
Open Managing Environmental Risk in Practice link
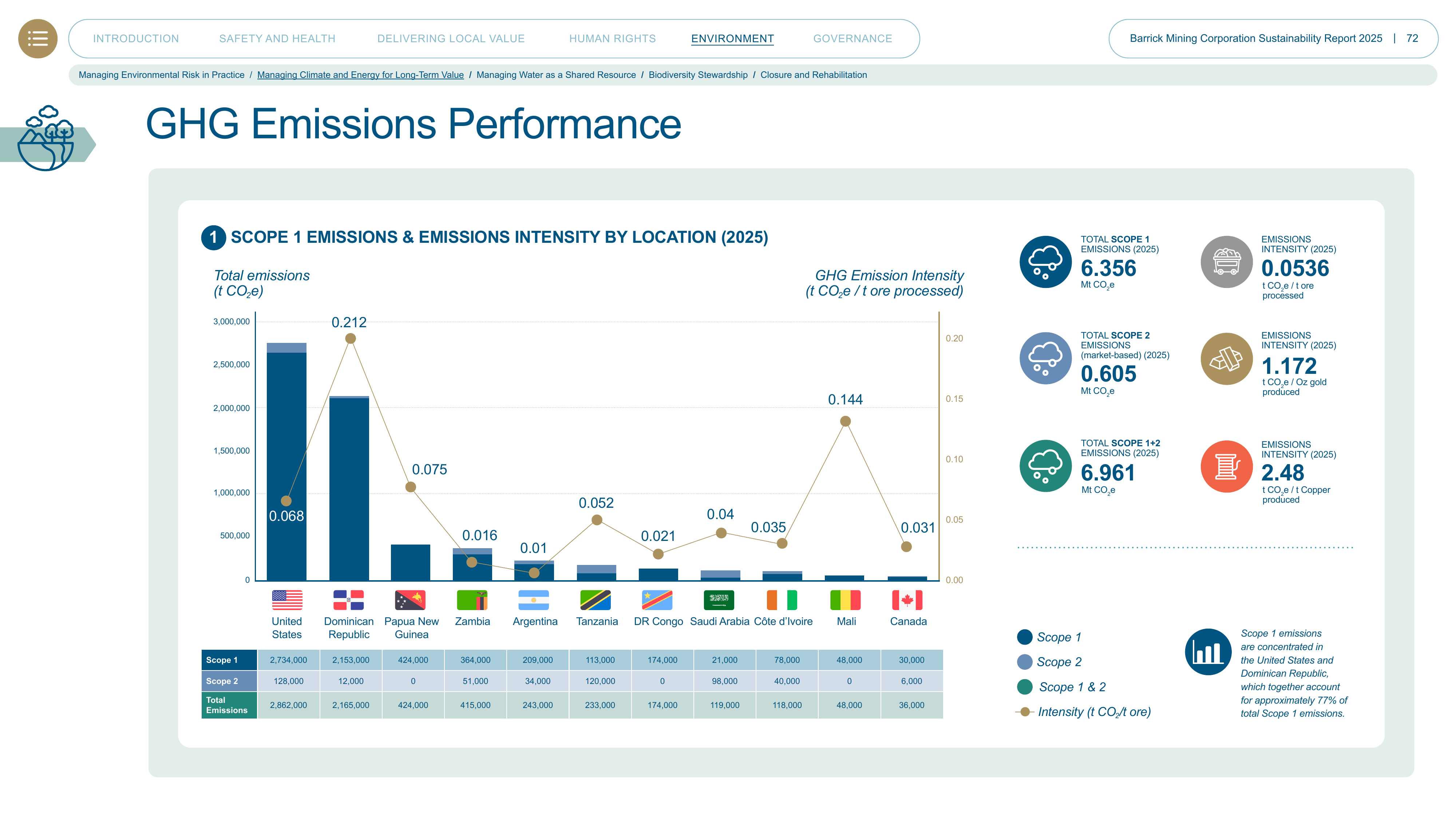click(162, 75)
